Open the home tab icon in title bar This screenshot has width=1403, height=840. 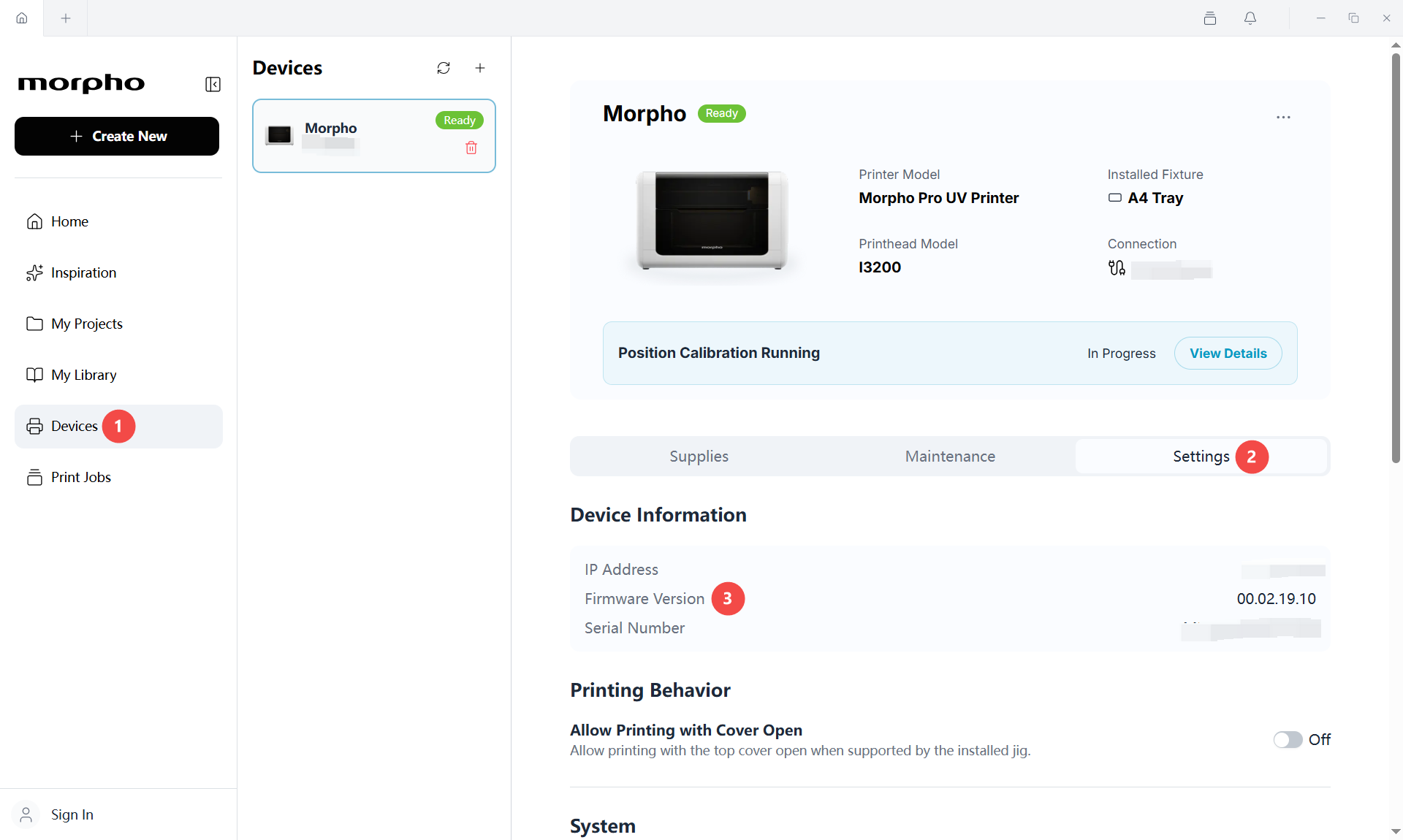(x=22, y=18)
